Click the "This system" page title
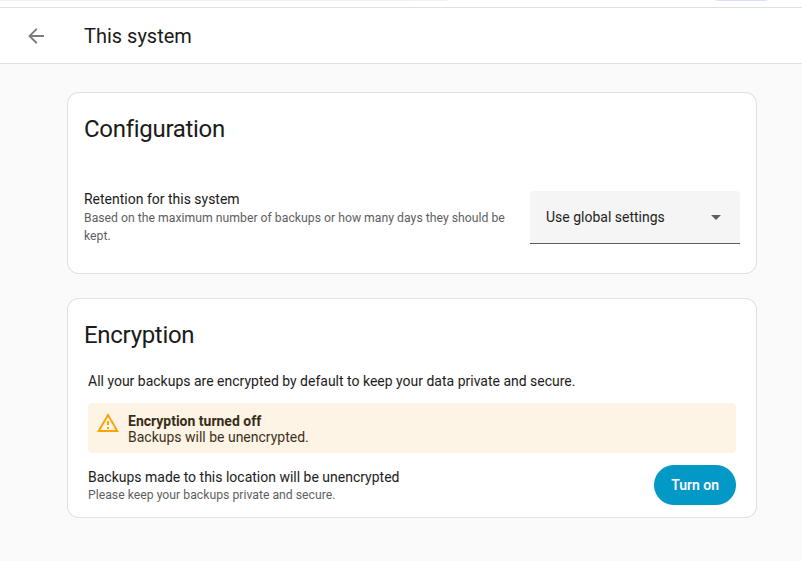Screen dimensions: 802x561 [138, 36]
